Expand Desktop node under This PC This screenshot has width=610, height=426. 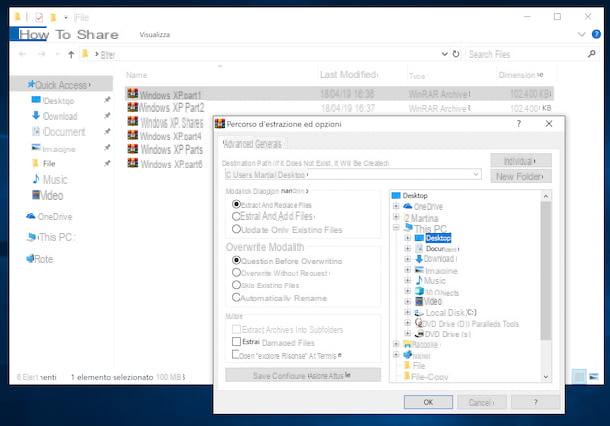click(407, 238)
